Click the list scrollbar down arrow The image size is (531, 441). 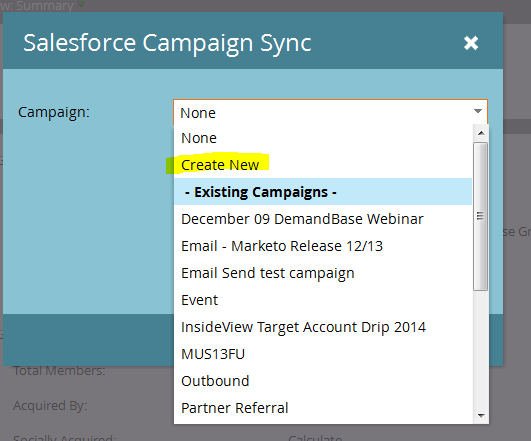[481, 415]
